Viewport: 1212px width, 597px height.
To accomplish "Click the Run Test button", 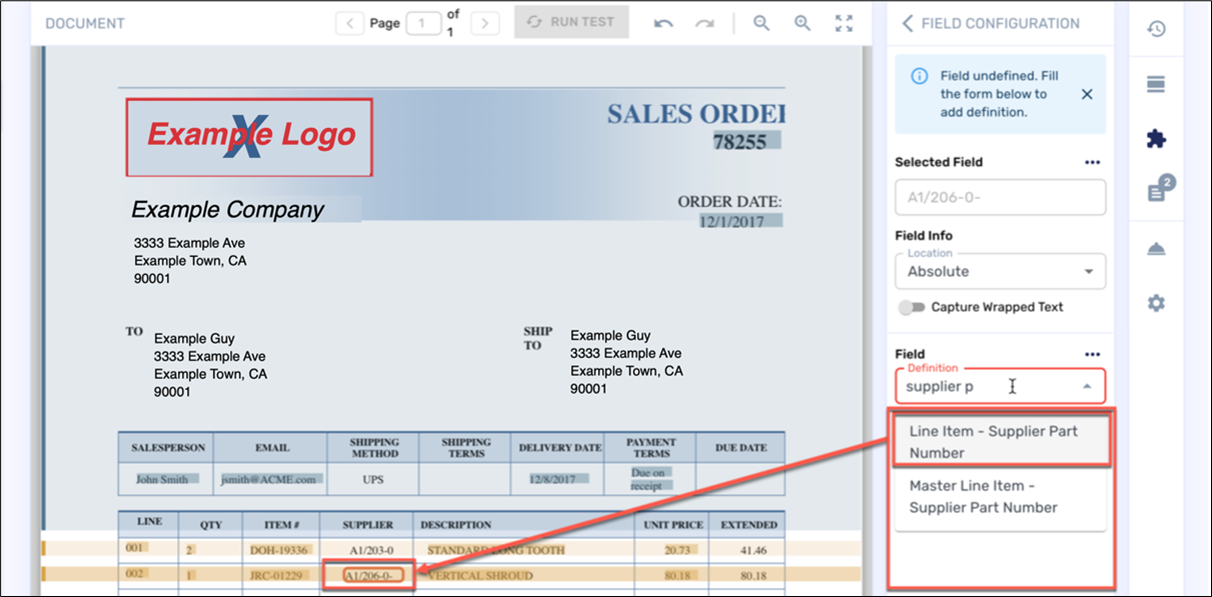I will point(572,22).
